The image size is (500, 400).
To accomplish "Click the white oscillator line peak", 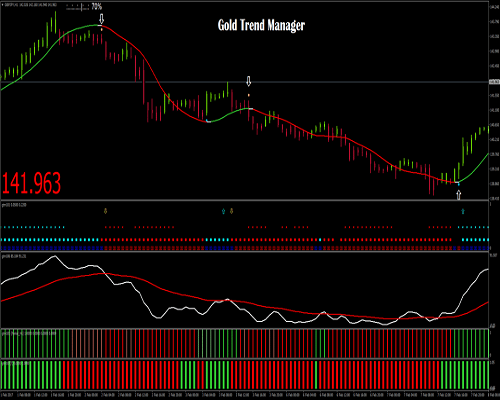I will [x=55, y=256].
